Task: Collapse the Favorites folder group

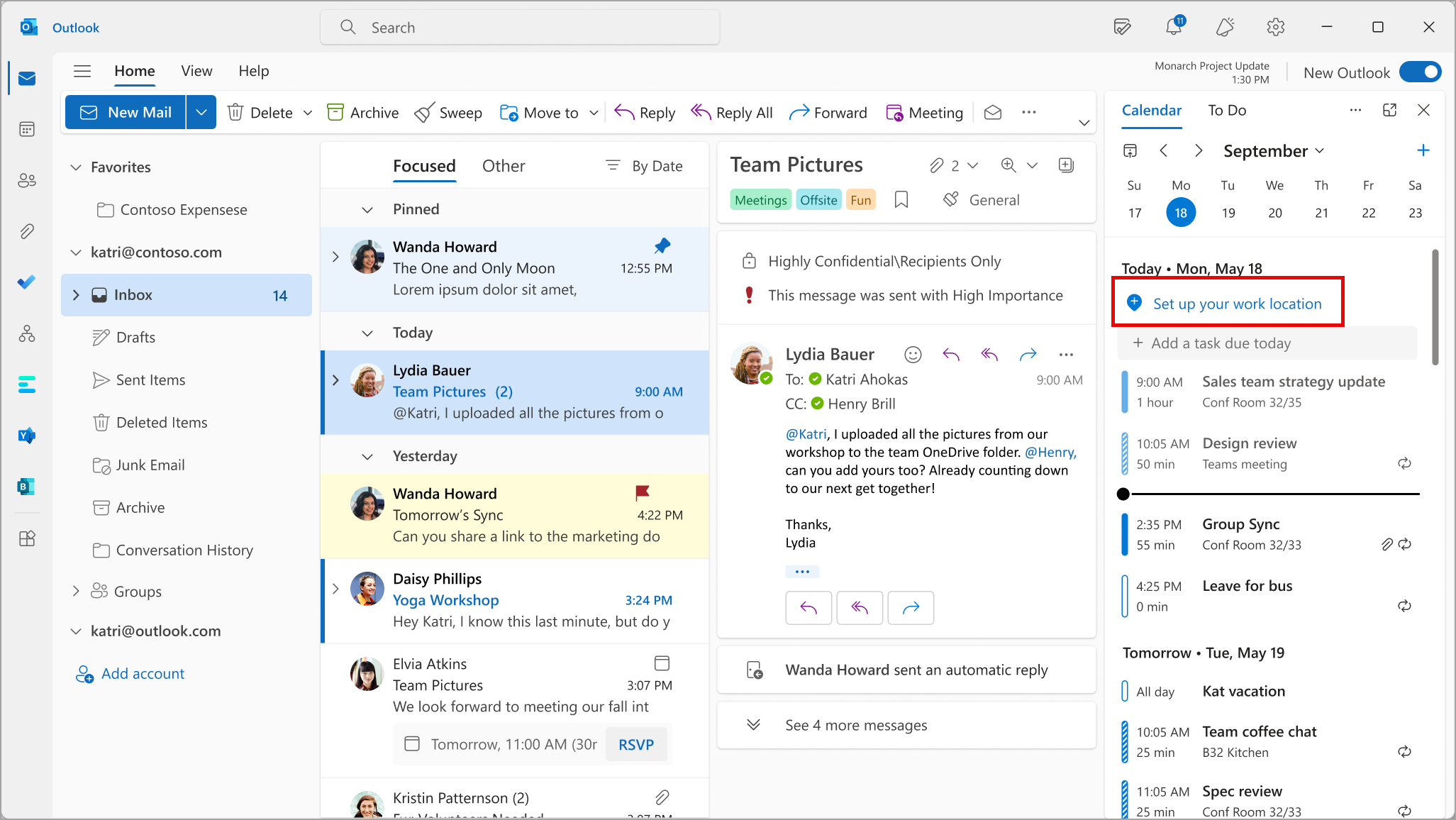Action: point(76,167)
